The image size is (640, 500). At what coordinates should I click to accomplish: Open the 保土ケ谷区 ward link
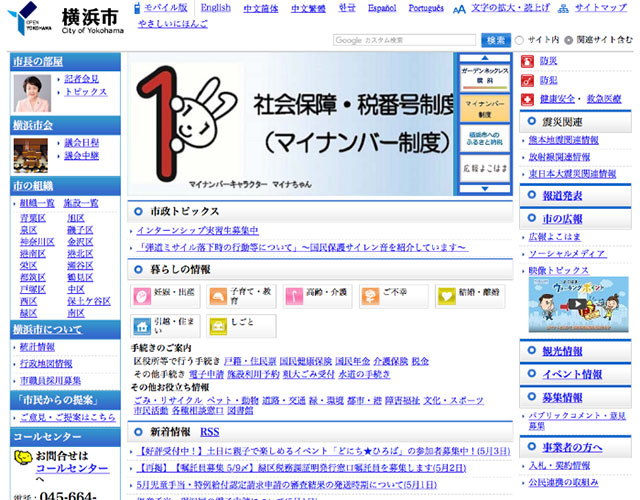tap(89, 301)
